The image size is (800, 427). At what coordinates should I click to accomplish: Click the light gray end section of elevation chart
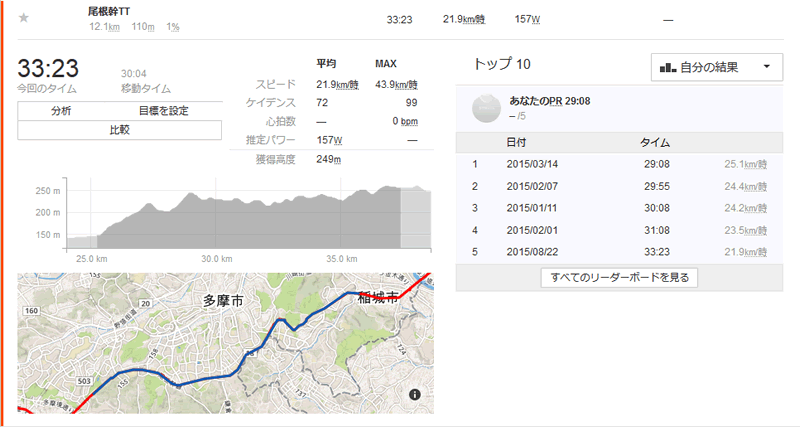pos(415,218)
